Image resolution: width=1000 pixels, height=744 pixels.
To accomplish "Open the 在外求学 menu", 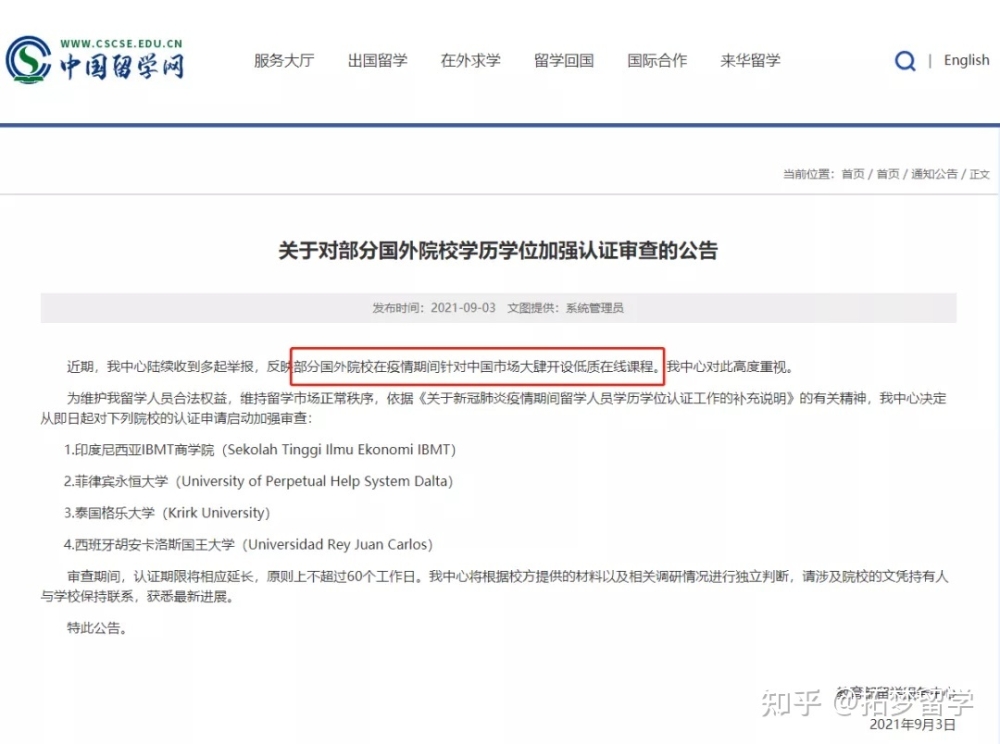I will click(471, 61).
